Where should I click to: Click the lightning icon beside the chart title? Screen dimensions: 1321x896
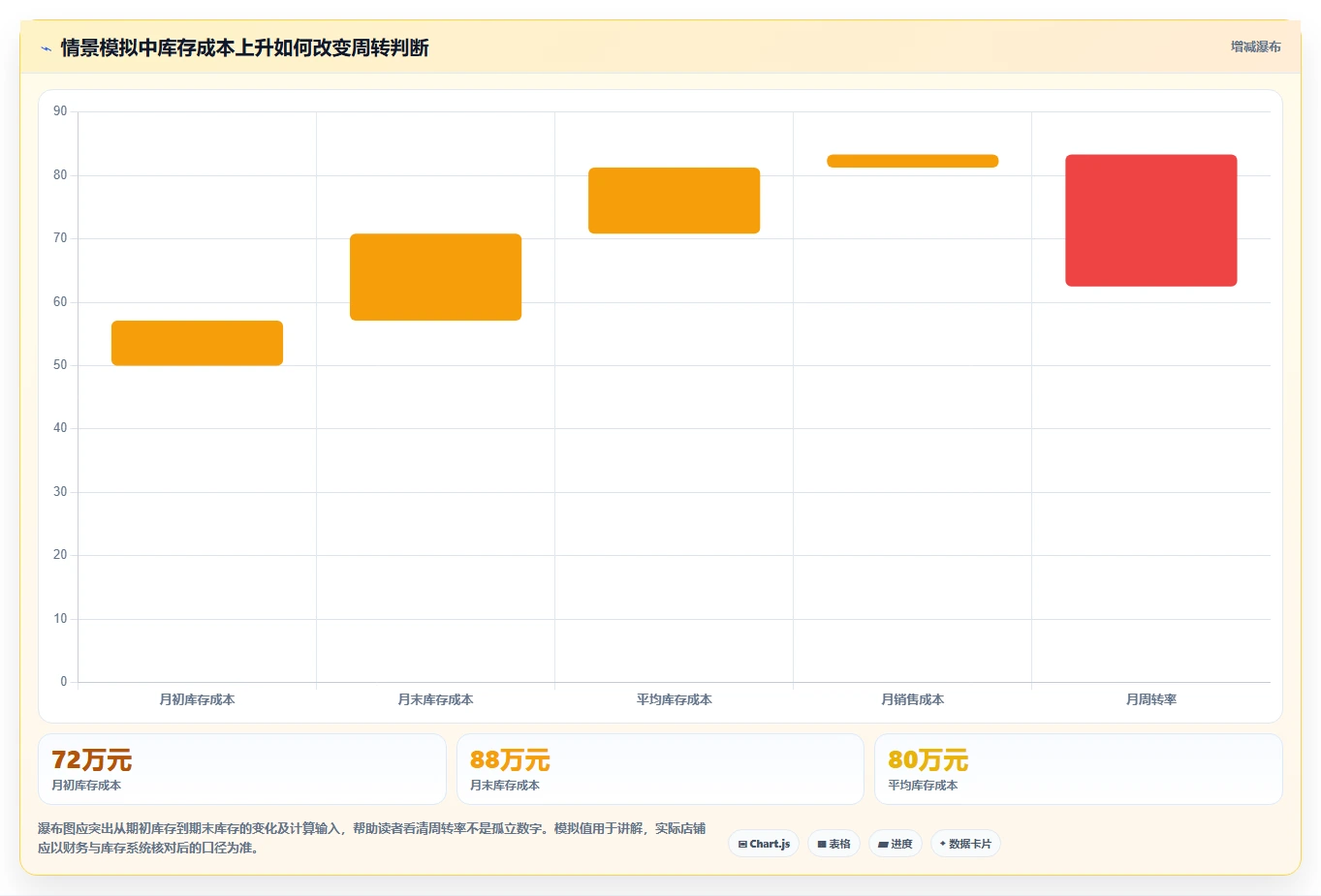[46, 48]
